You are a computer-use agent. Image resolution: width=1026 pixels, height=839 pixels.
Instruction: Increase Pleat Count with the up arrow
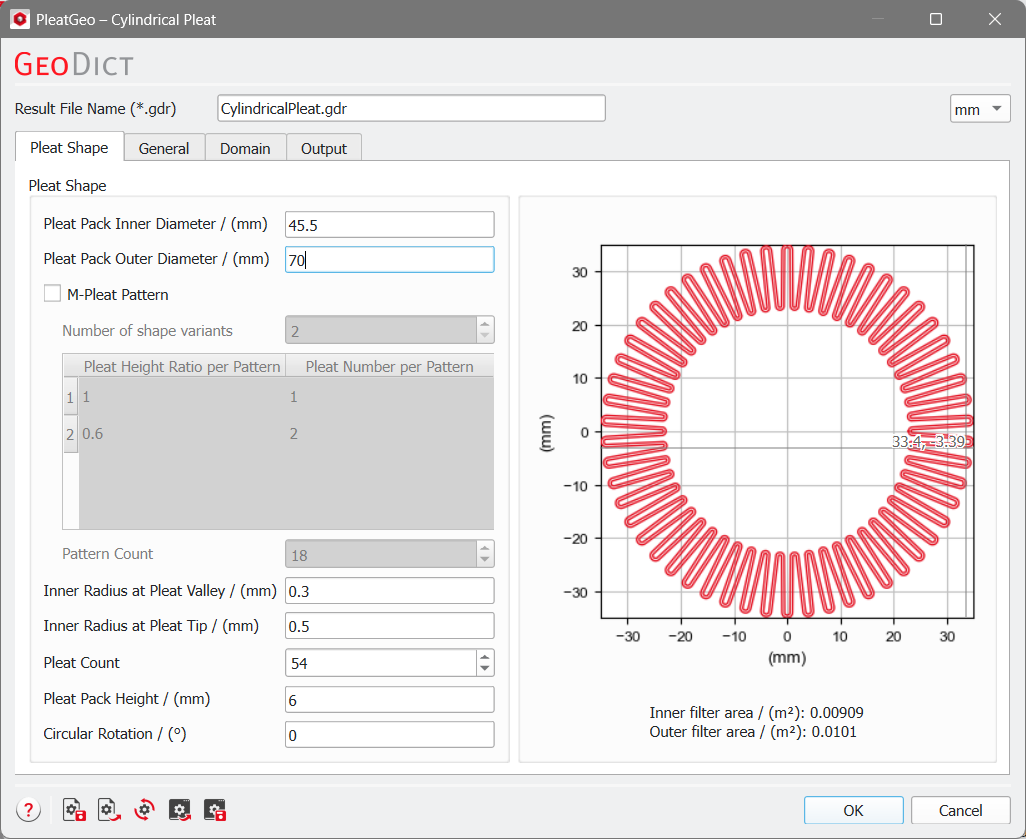point(485,656)
